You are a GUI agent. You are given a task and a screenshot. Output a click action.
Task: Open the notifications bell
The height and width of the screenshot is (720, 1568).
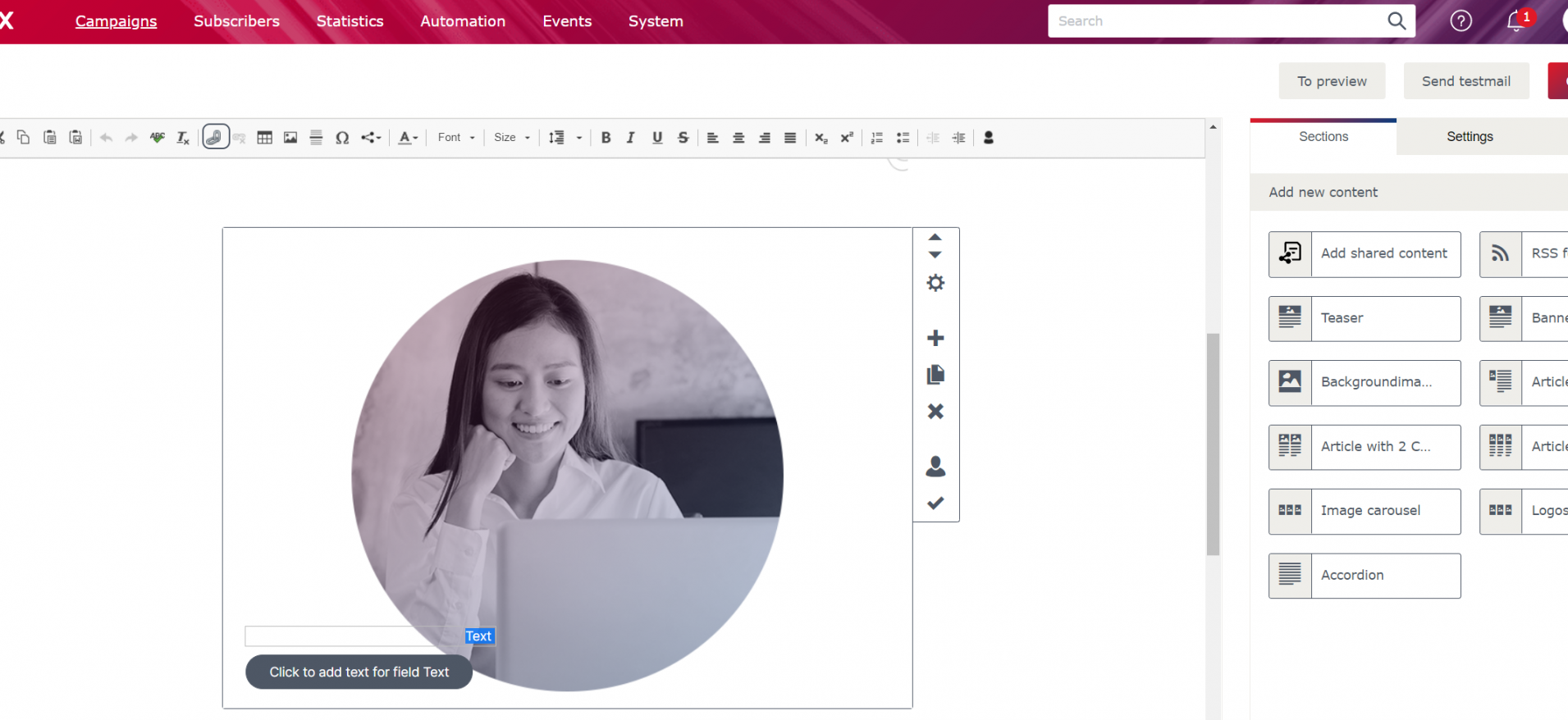tap(1516, 21)
